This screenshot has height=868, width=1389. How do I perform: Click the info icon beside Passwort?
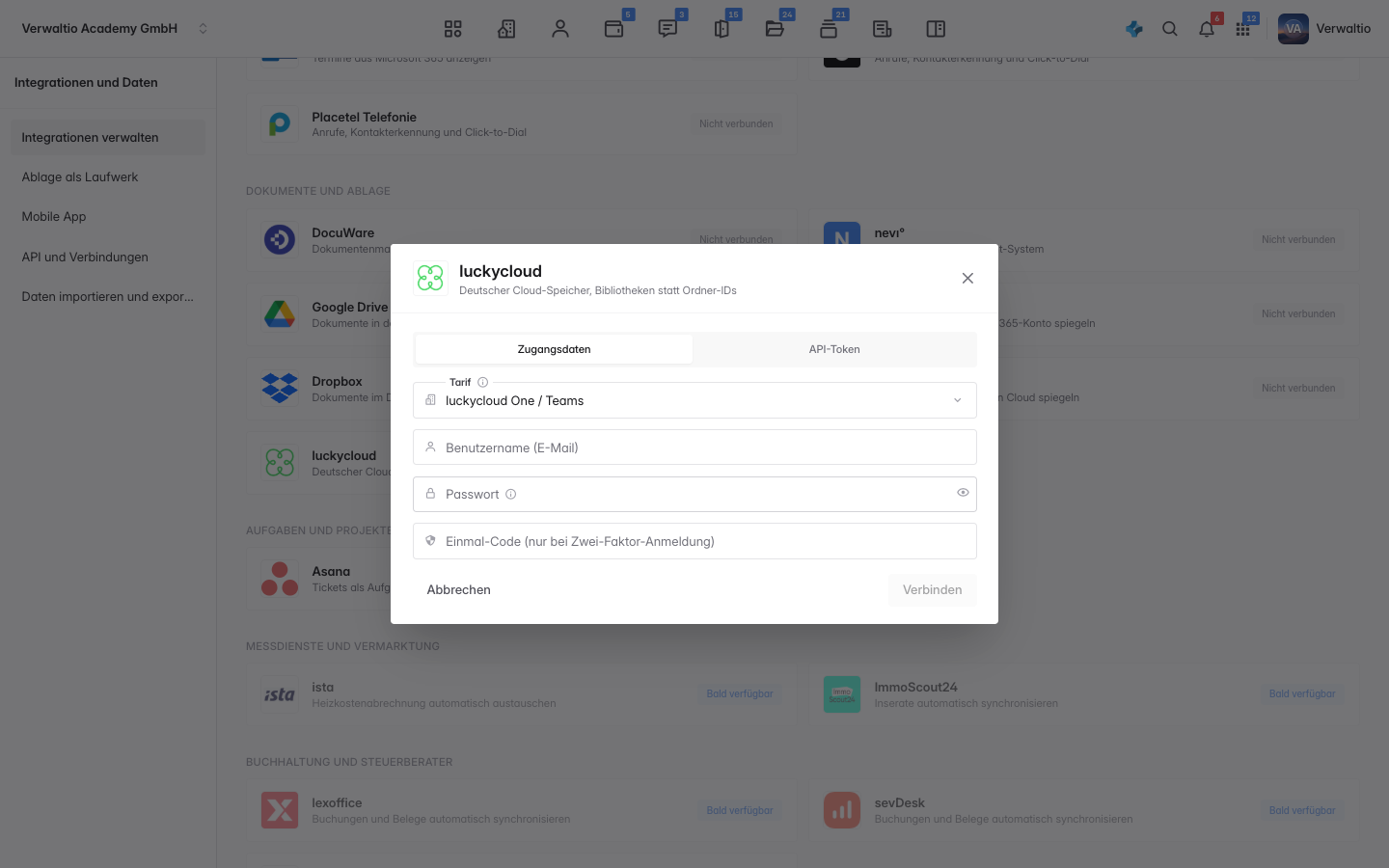coord(511,494)
